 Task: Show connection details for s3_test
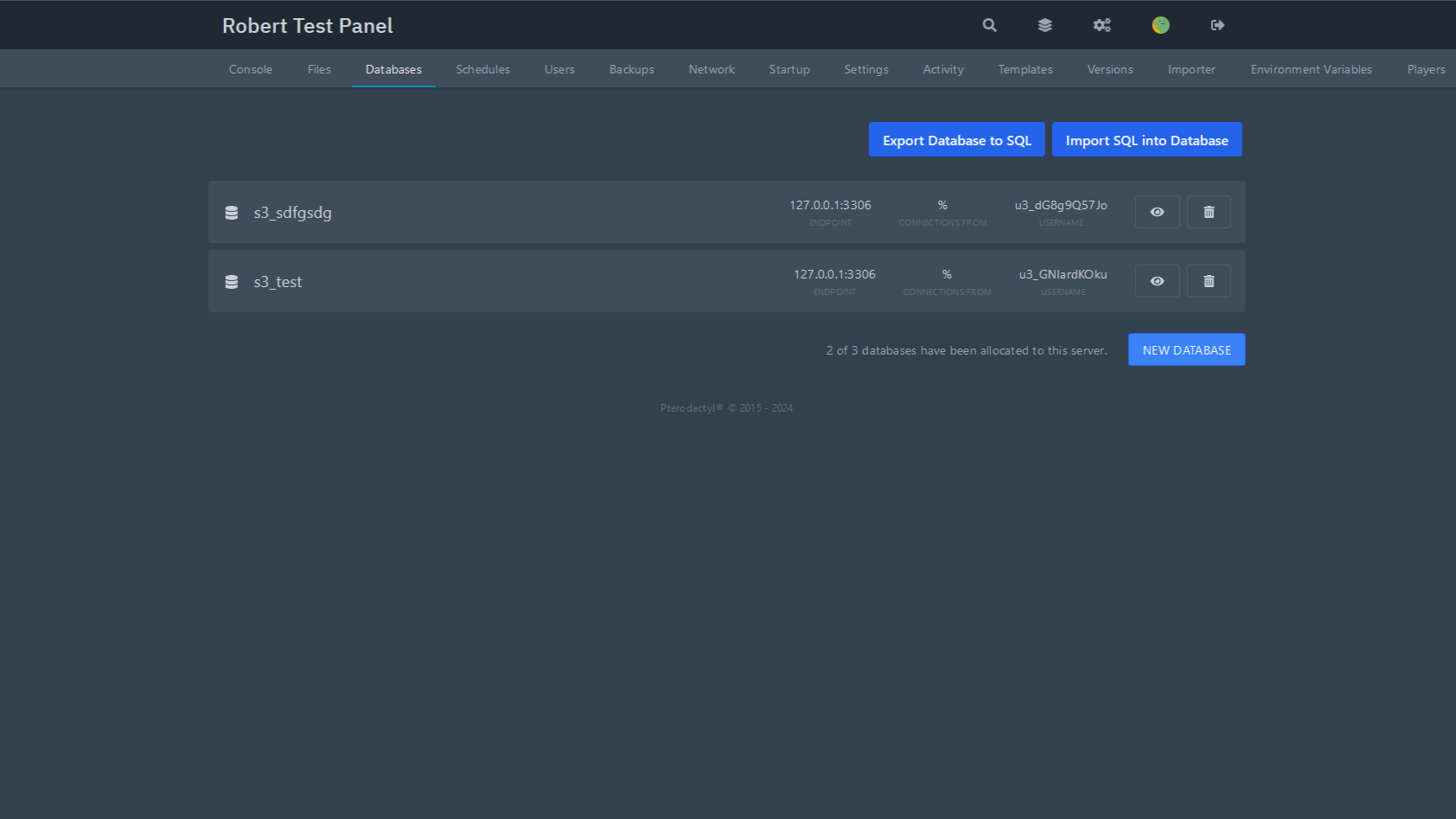1157,281
